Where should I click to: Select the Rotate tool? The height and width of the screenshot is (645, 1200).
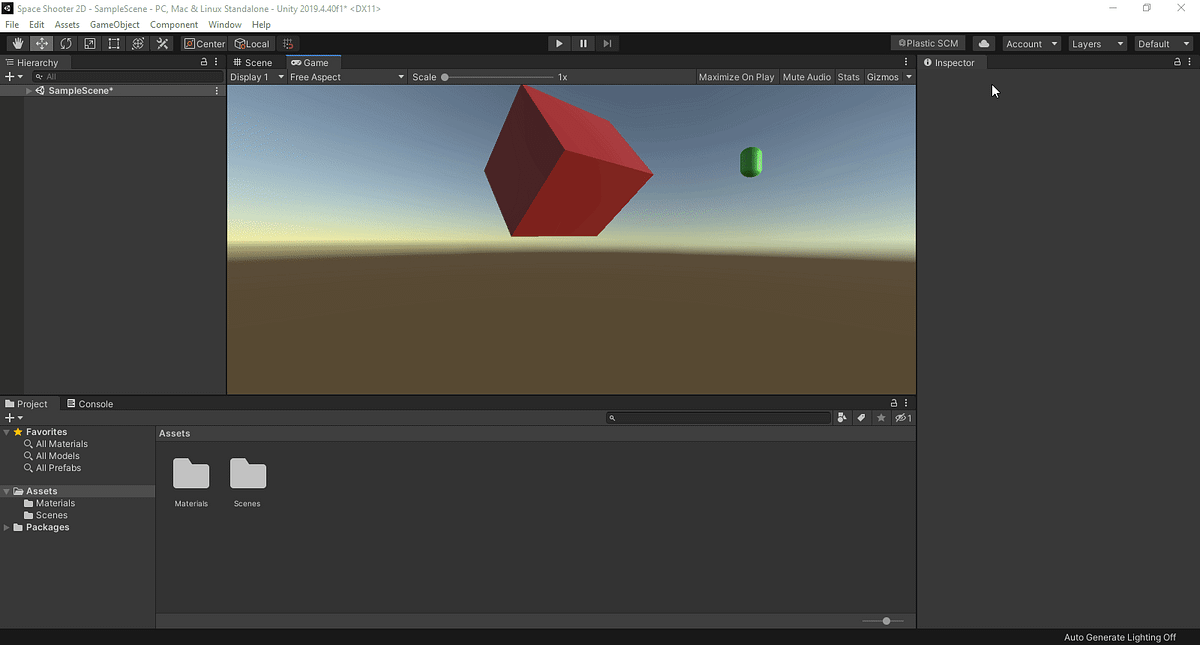[x=65, y=43]
